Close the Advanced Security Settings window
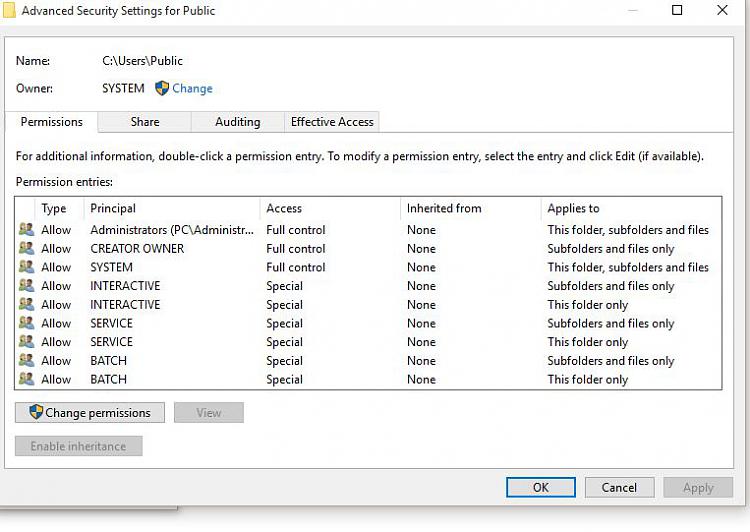 pos(722,10)
